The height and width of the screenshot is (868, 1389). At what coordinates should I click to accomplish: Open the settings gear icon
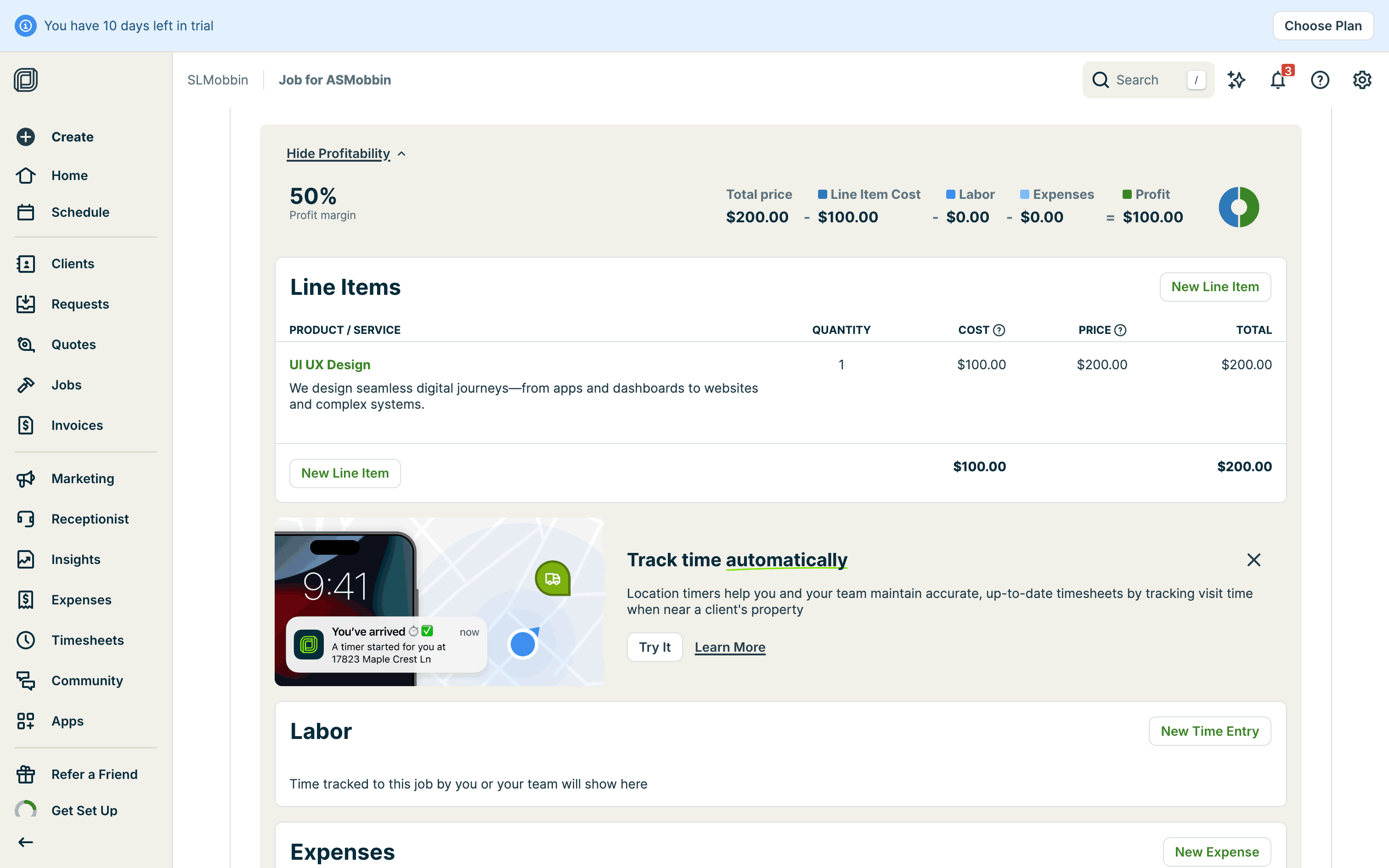pyautogui.click(x=1361, y=80)
